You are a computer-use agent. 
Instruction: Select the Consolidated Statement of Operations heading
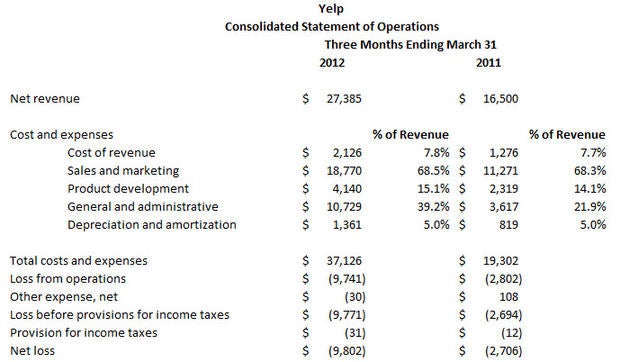click(332, 26)
